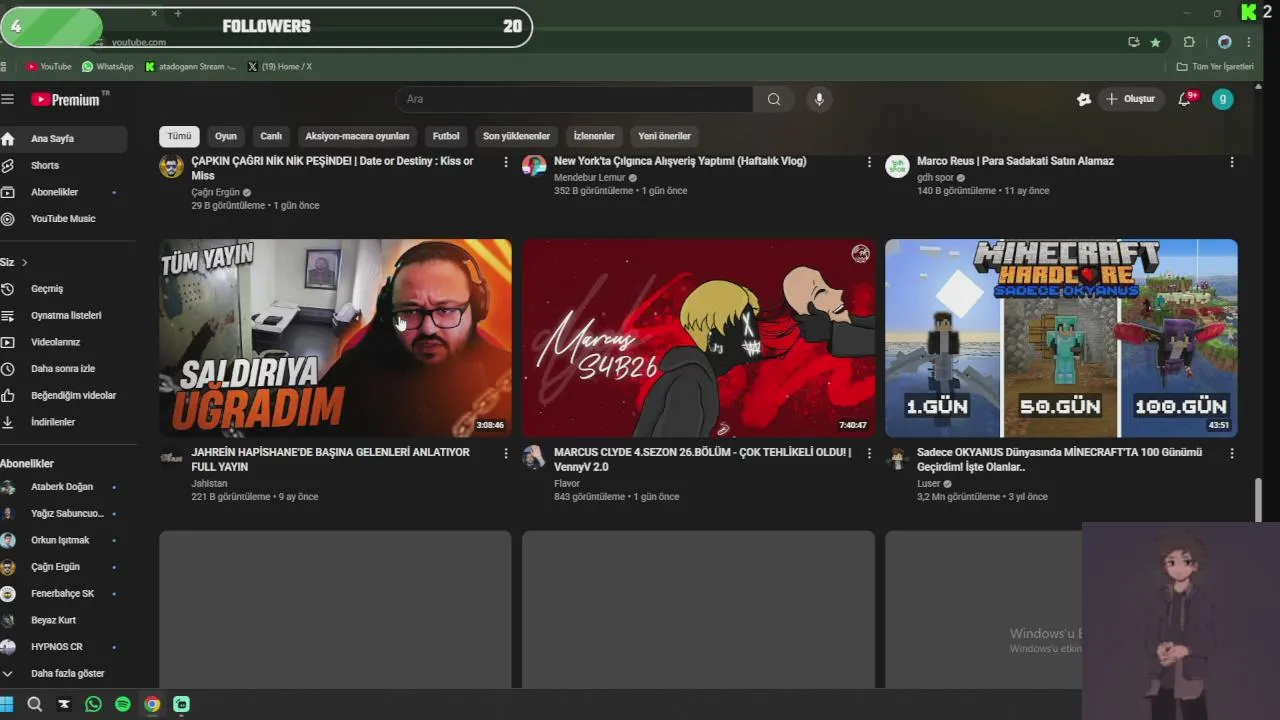Open Spotify from taskbar

tap(123, 704)
